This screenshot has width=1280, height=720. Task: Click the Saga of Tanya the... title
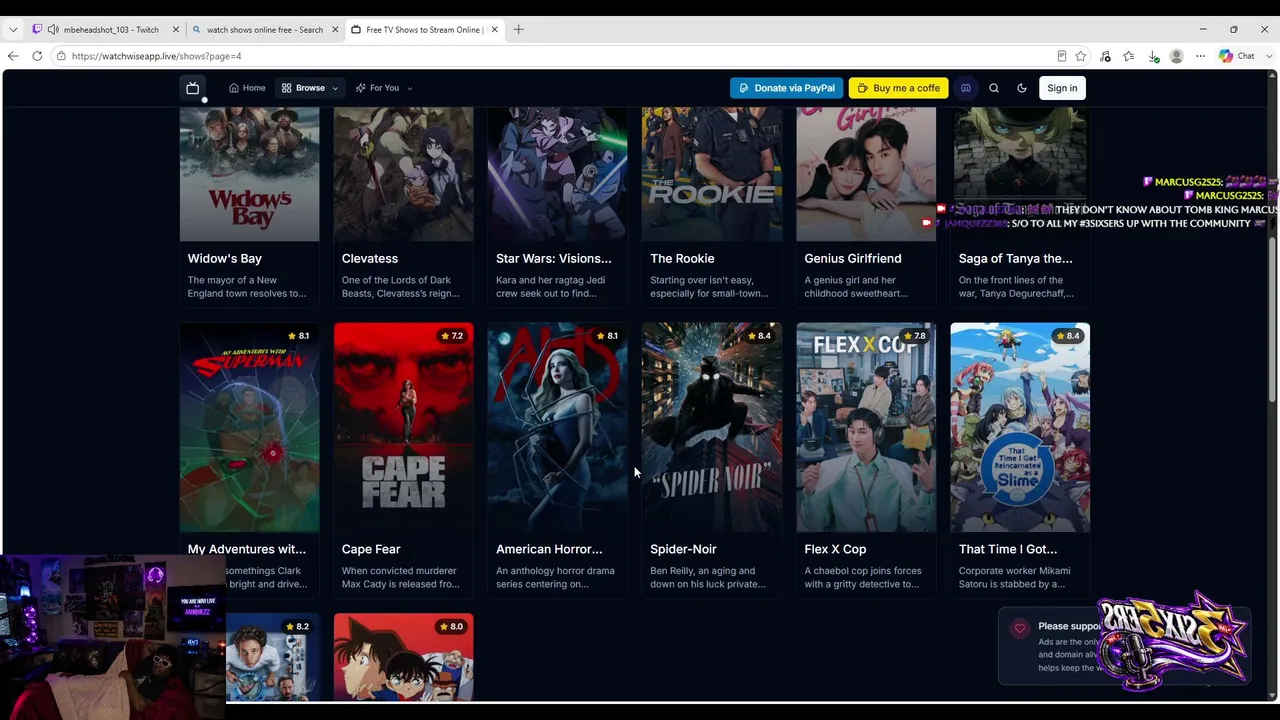point(1016,259)
